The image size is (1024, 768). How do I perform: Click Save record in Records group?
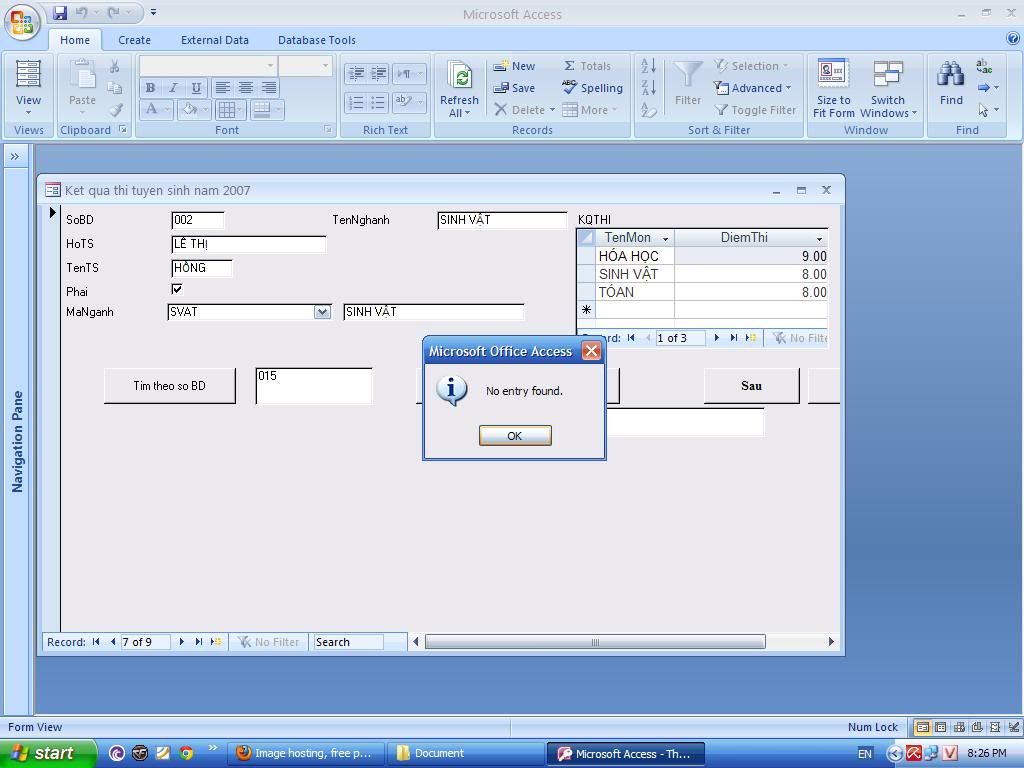click(x=514, y=88)
